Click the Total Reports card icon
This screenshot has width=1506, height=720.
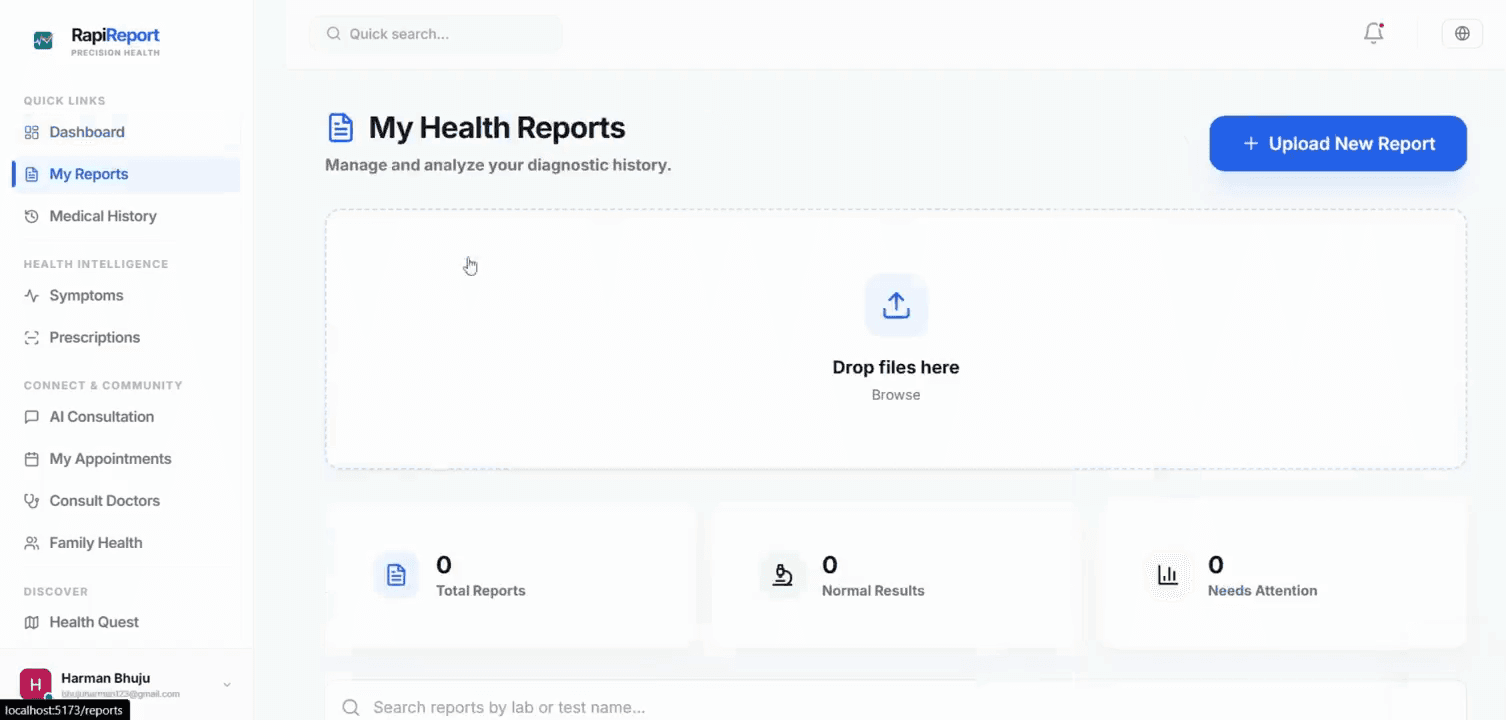396,575
